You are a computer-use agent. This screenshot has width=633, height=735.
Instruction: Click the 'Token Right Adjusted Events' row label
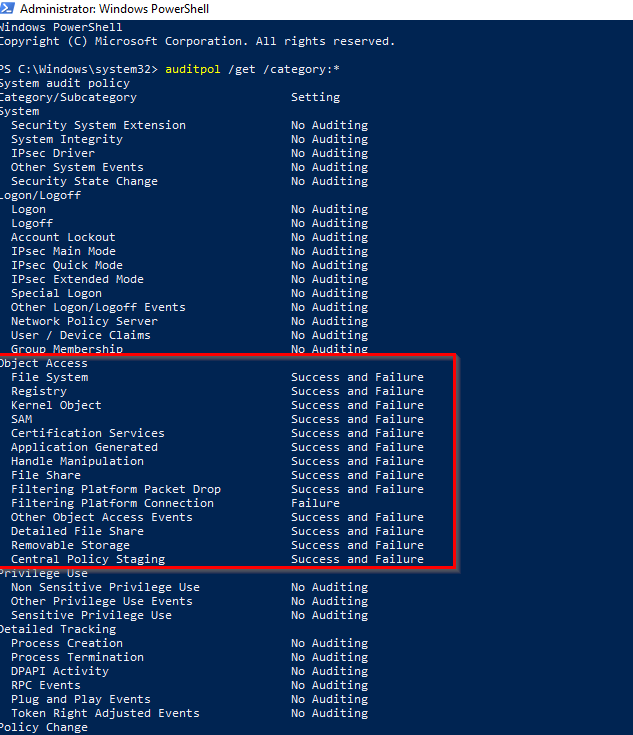(x=106, y=713)
